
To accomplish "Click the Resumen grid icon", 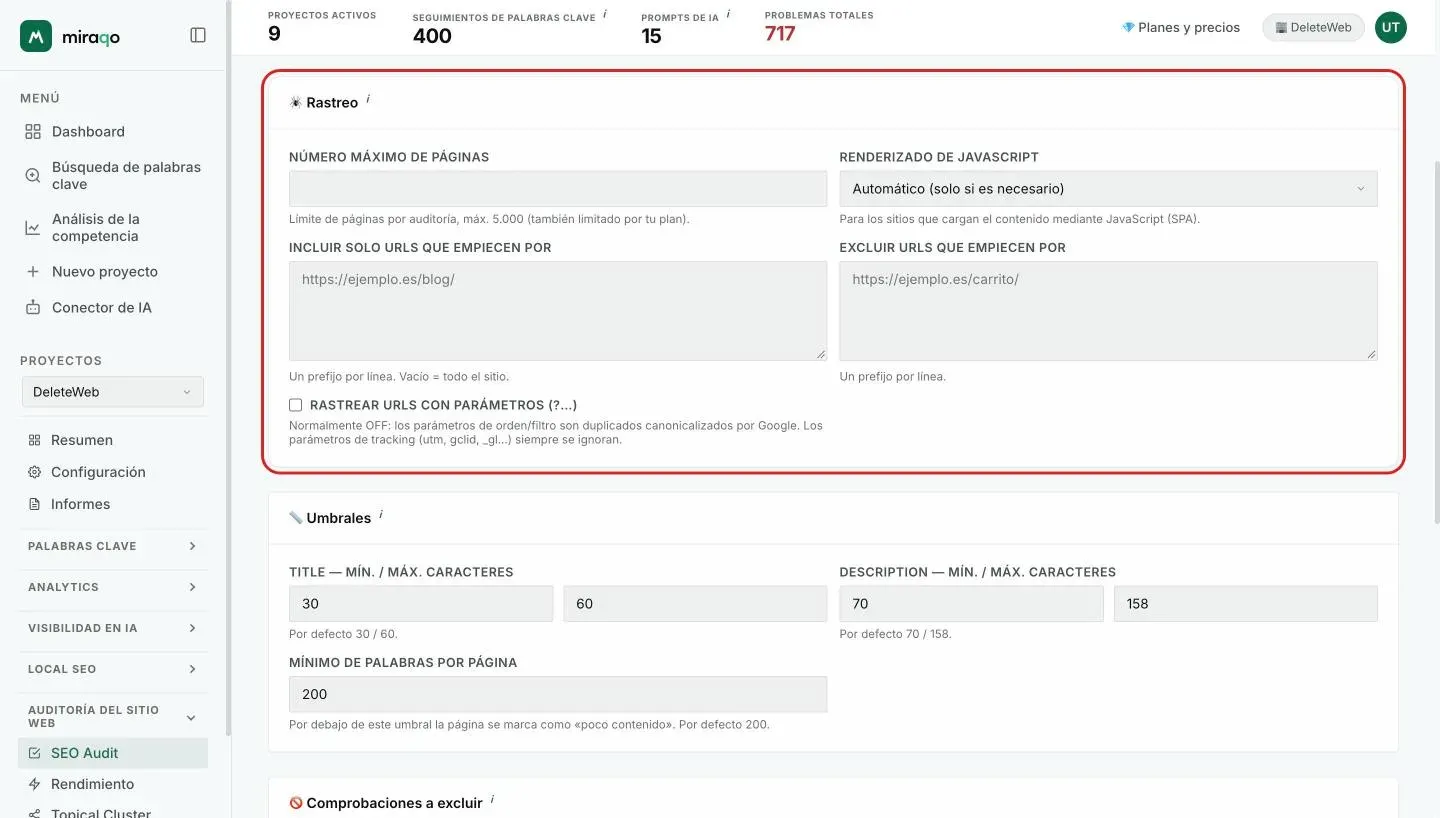I will tap(34, 440).
